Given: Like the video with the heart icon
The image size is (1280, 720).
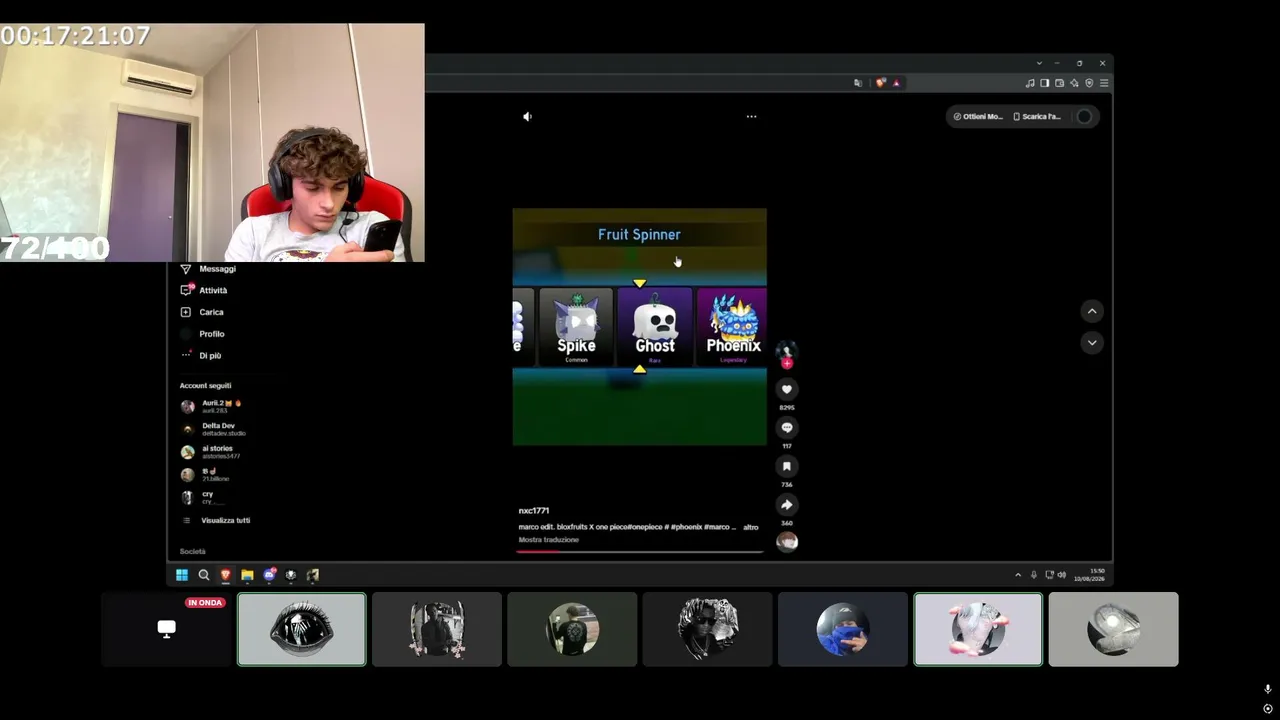Looking at the screenshot, I should tap(787, 389).
